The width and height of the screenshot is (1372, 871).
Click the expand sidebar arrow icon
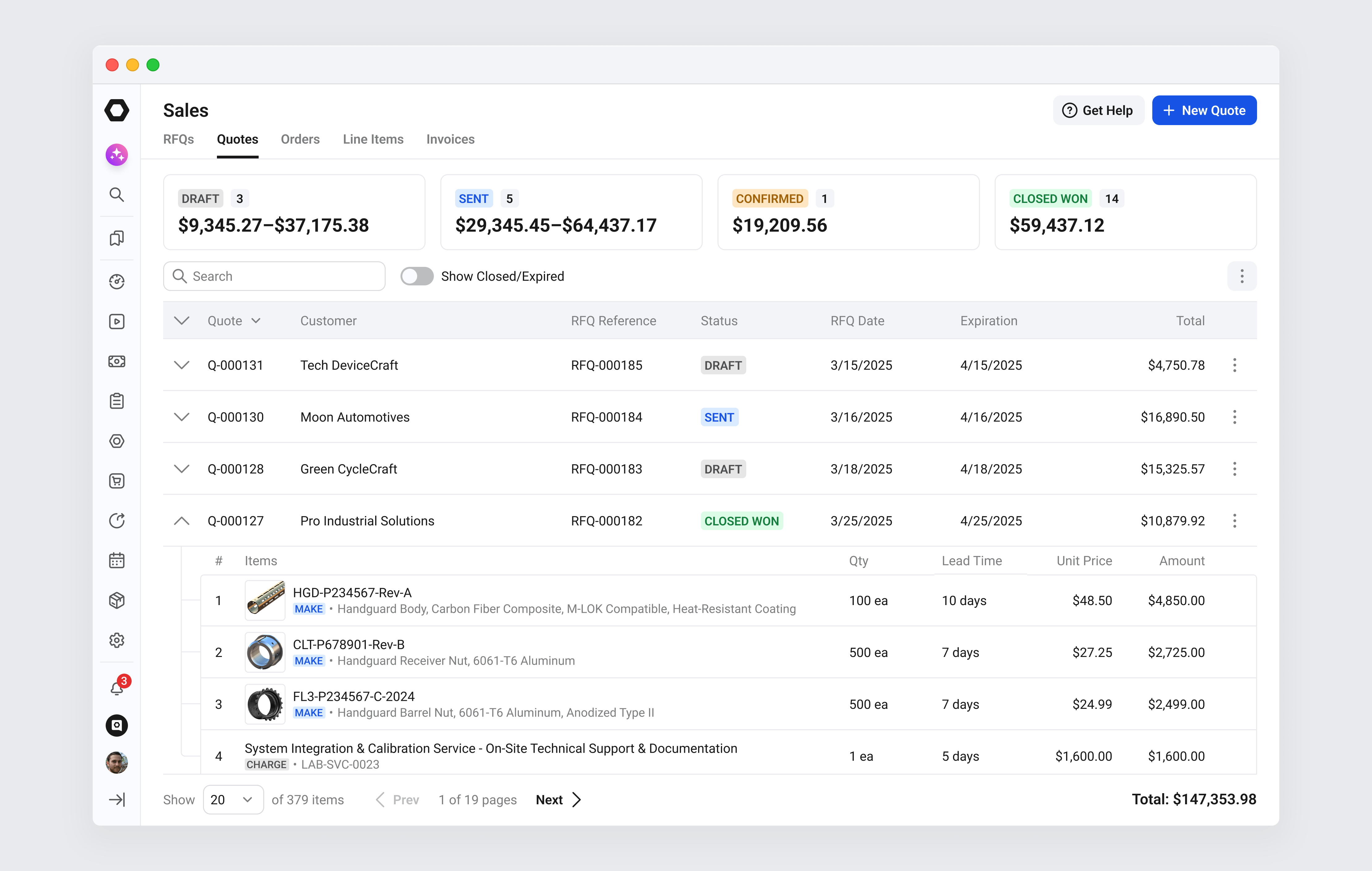pyautogui.click(x=117, y=799)
